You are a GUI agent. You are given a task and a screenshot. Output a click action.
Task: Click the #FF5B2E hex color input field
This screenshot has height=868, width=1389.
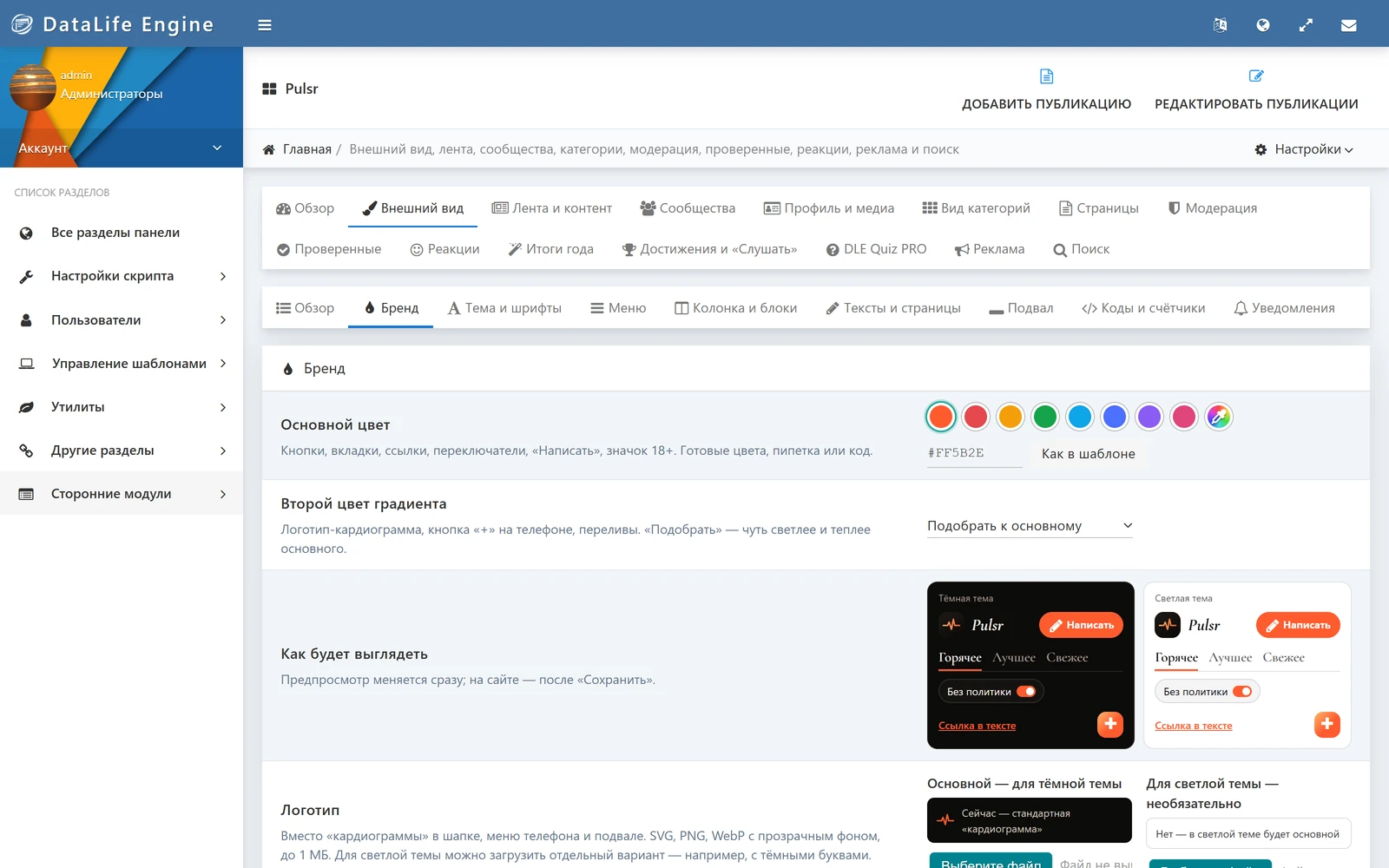(x=975, y=453)
